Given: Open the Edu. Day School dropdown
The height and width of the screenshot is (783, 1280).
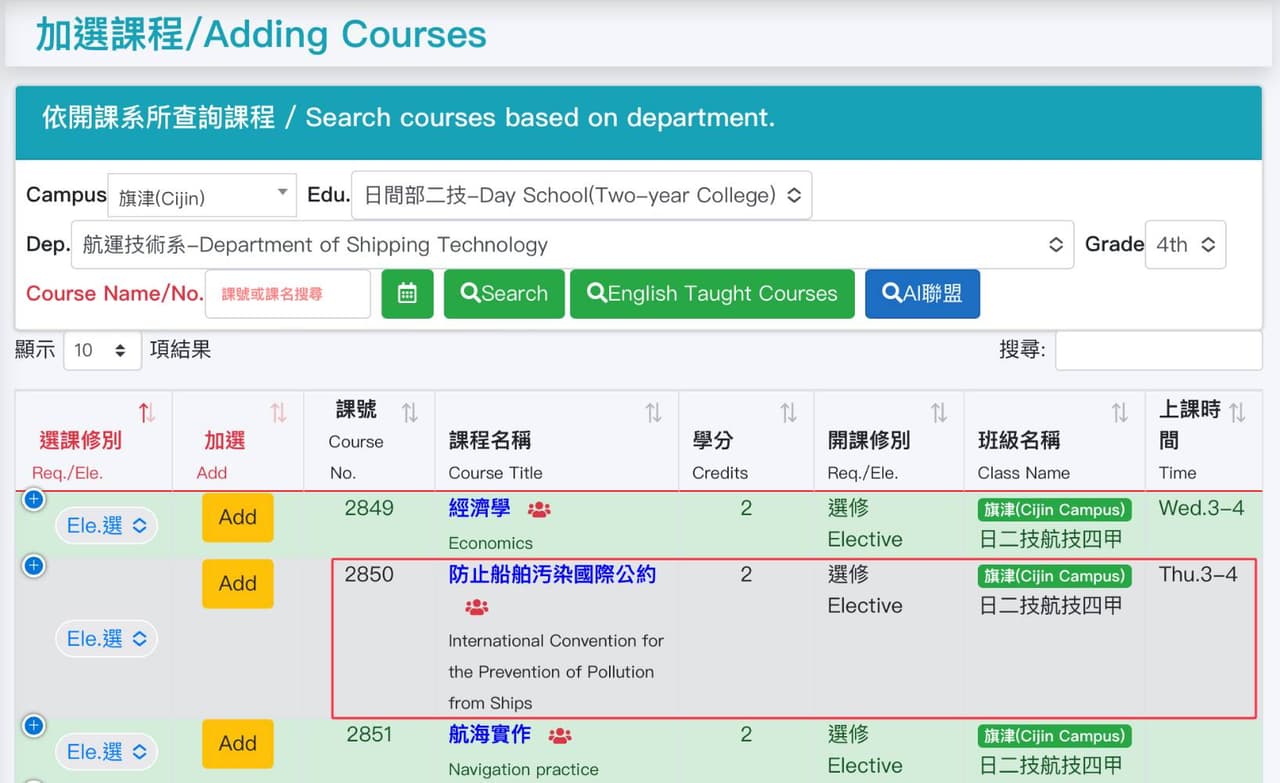Looking at the screenshot, I should pyautogui.click(x=581, y=195).
